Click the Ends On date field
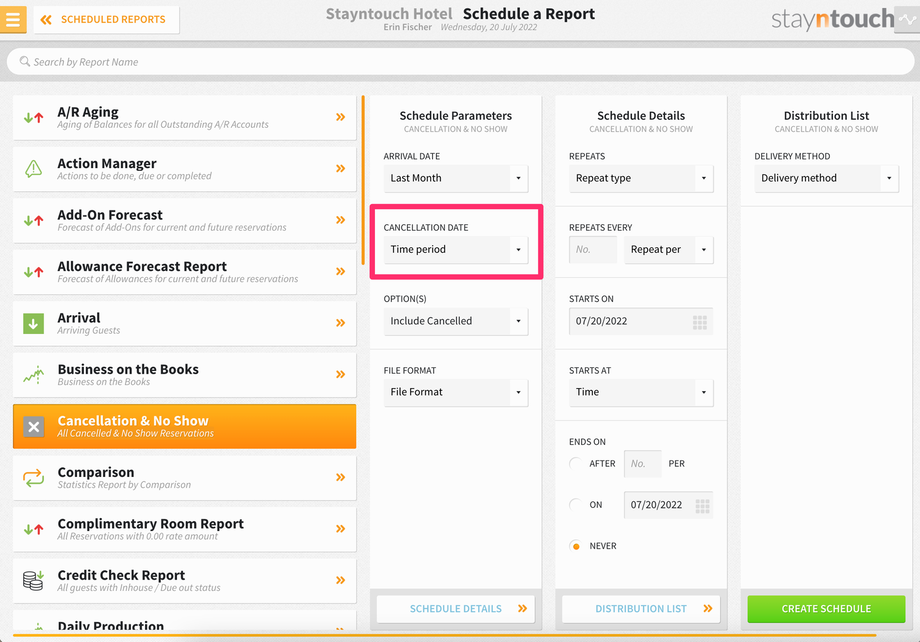 pyautogui.click(x=669, y=505)
